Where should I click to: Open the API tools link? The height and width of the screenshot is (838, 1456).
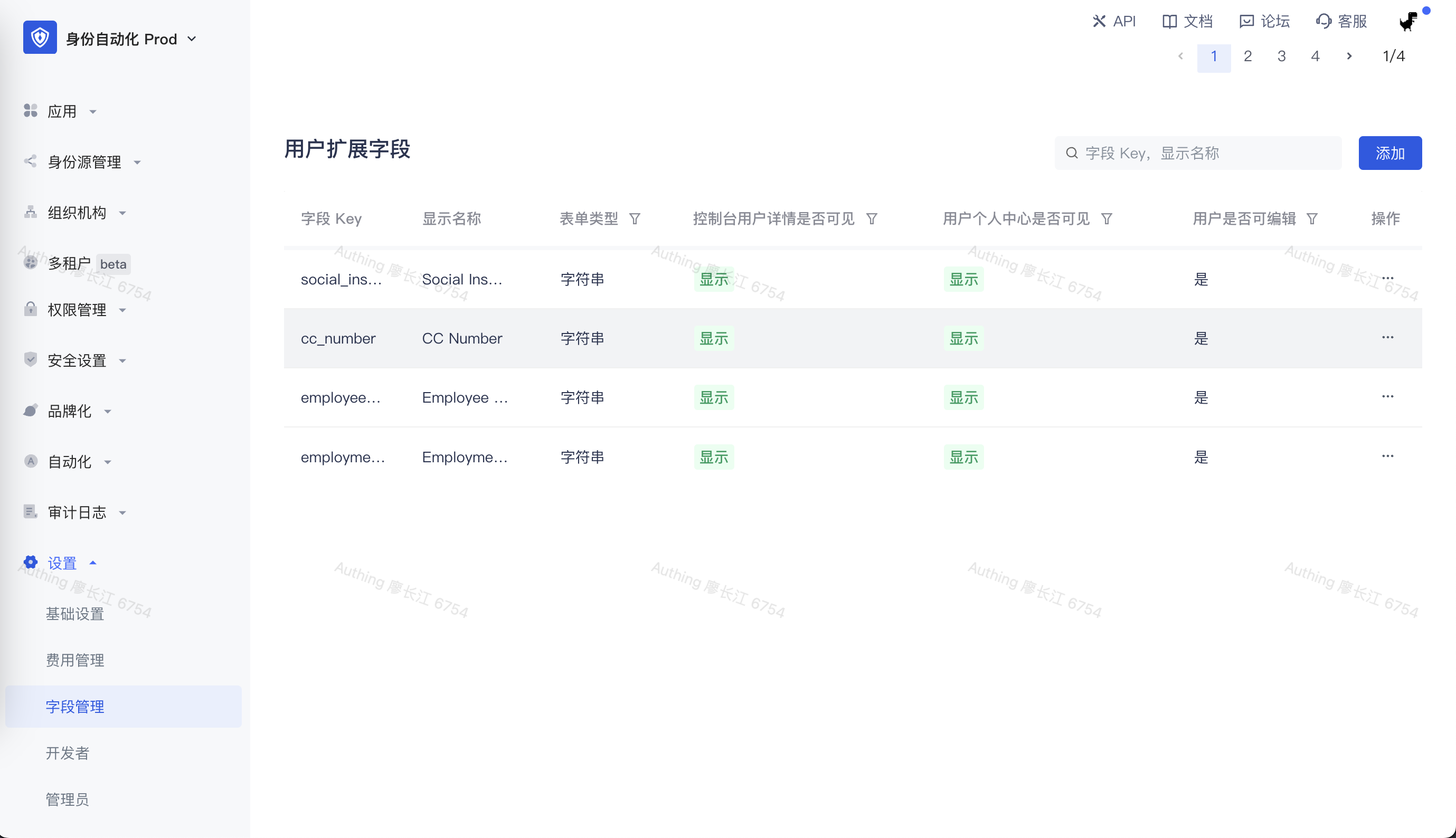click(1114, 21)
